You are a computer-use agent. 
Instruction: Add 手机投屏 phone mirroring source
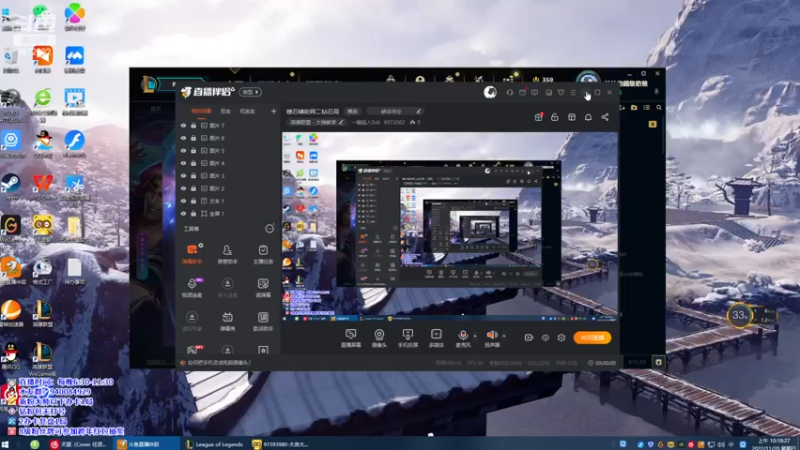pos(408,338)
